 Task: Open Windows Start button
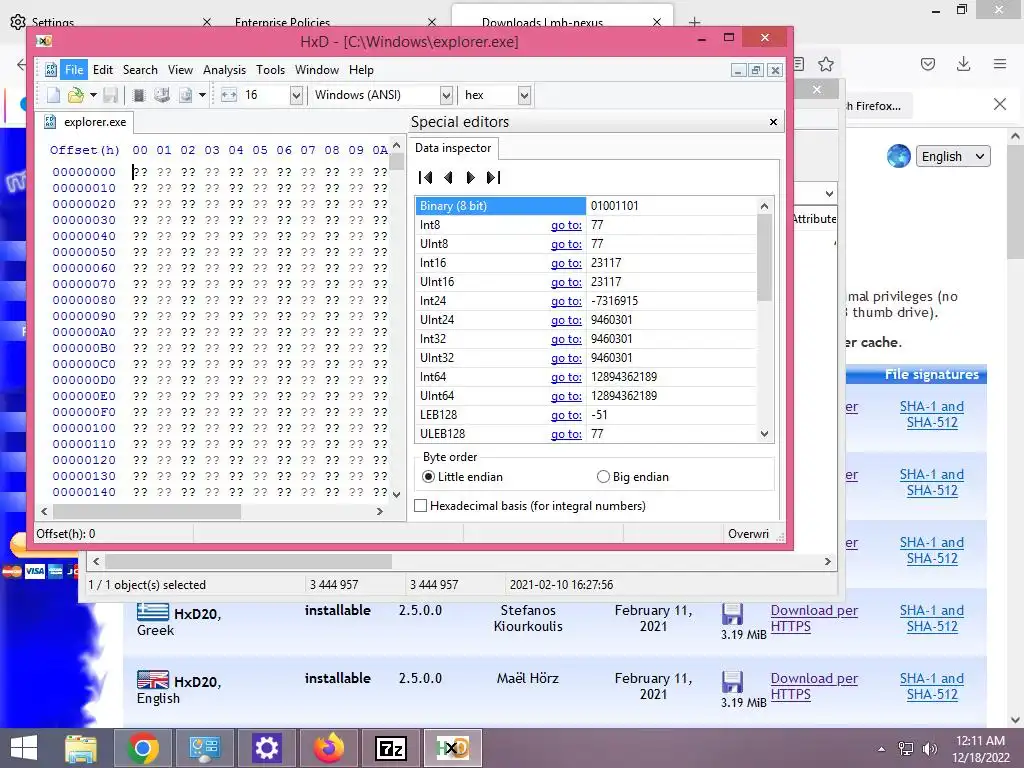24,748
